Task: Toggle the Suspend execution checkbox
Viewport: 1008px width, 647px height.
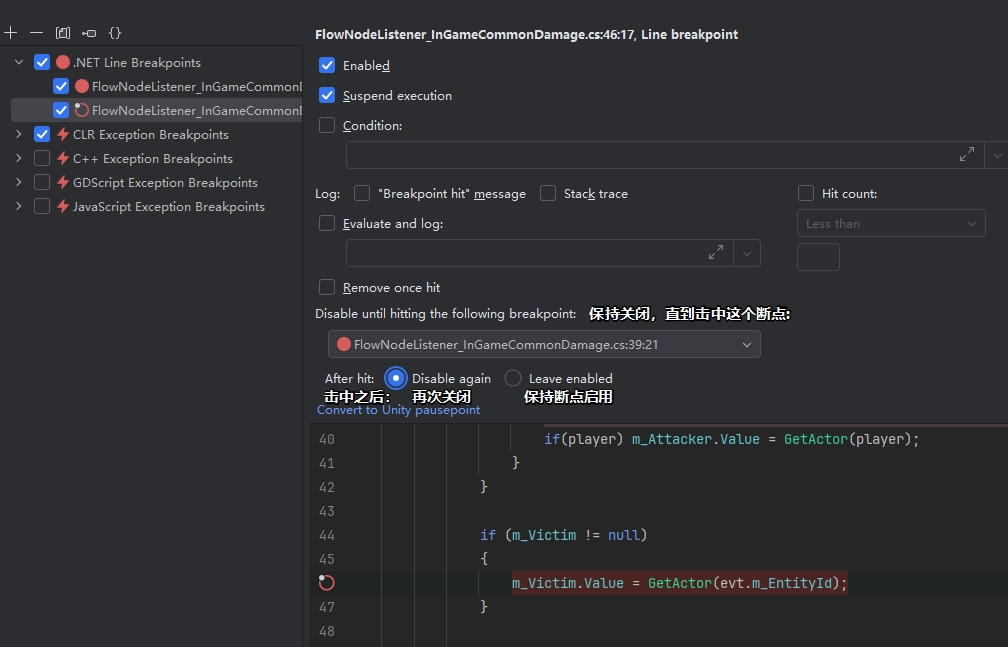Action: point(327,96)
